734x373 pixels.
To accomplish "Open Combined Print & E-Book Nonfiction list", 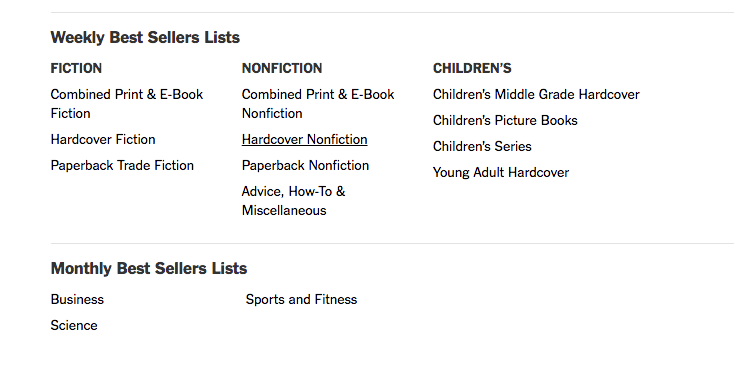I will [318, 104].
